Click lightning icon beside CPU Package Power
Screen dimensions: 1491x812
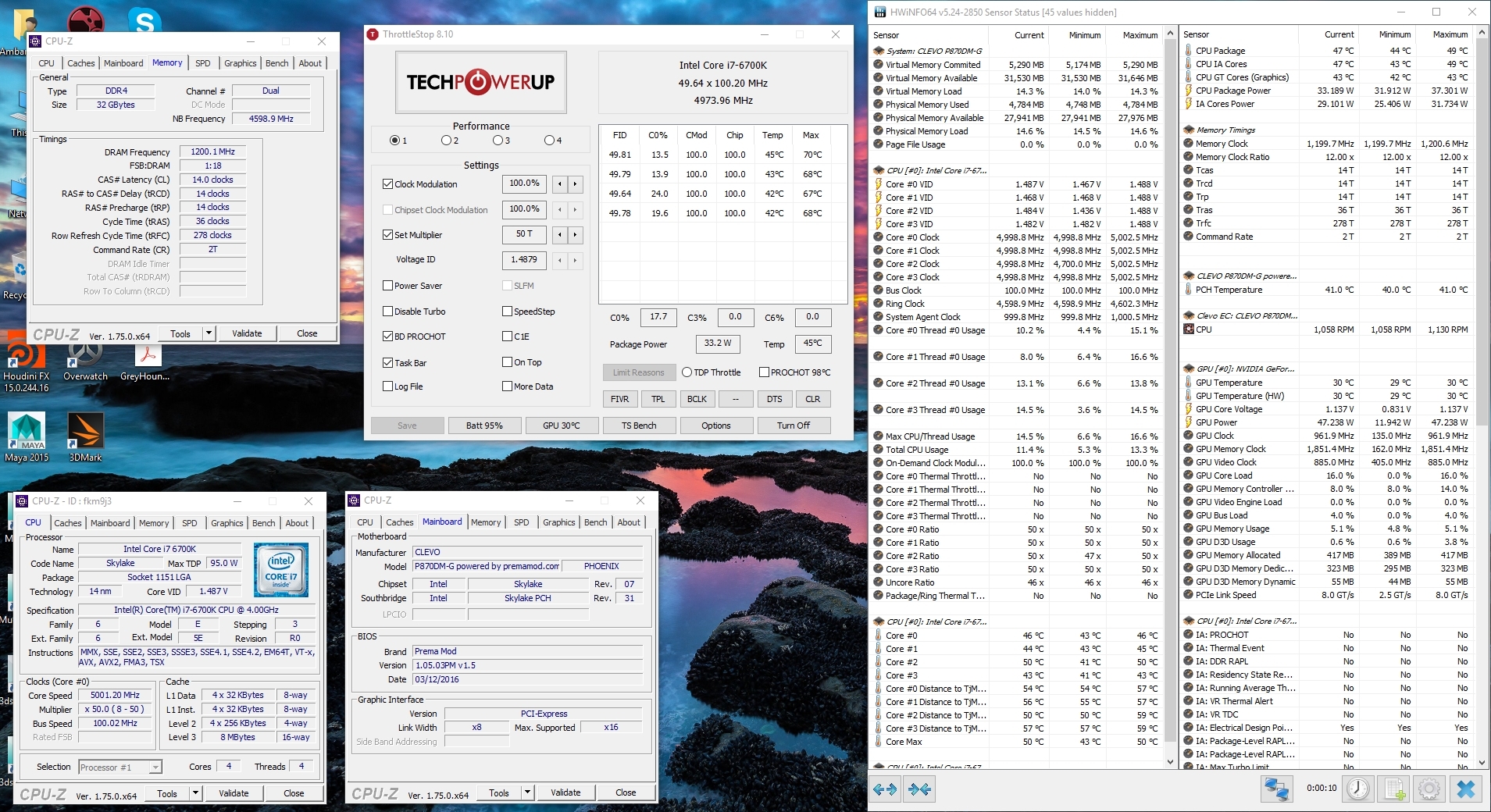pos(1189,91)
